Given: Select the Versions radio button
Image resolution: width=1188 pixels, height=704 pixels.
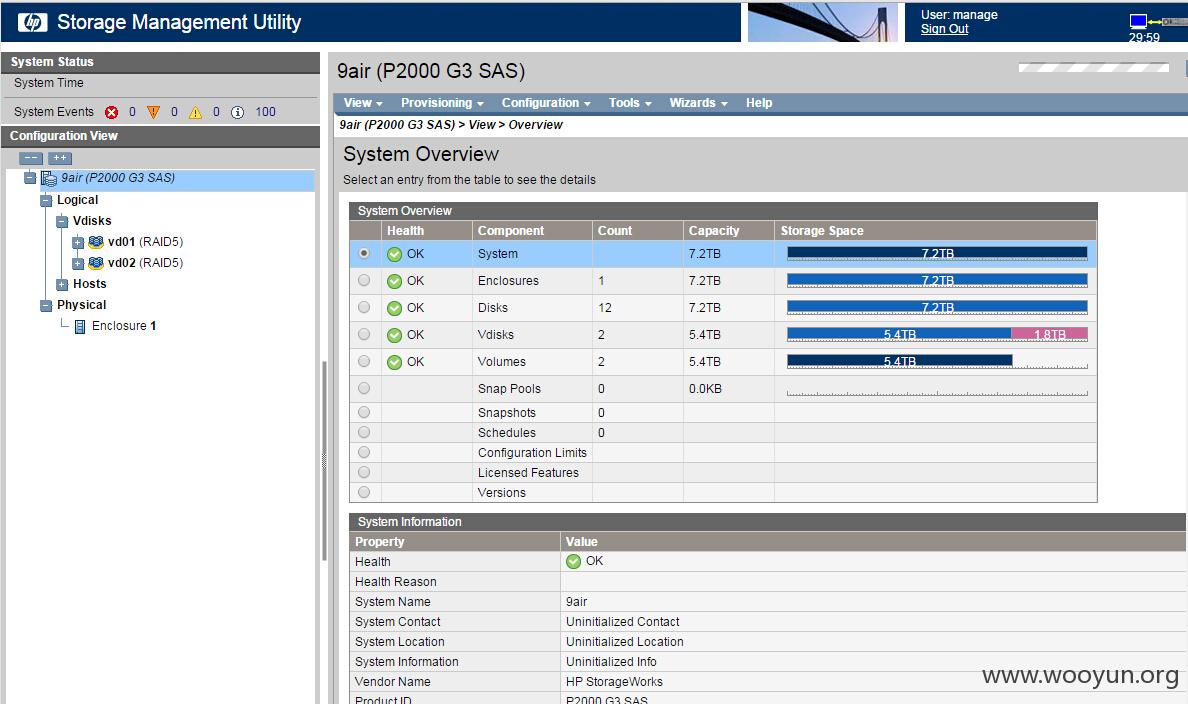Looking at the screenshot, I should (x=364, y=492).
